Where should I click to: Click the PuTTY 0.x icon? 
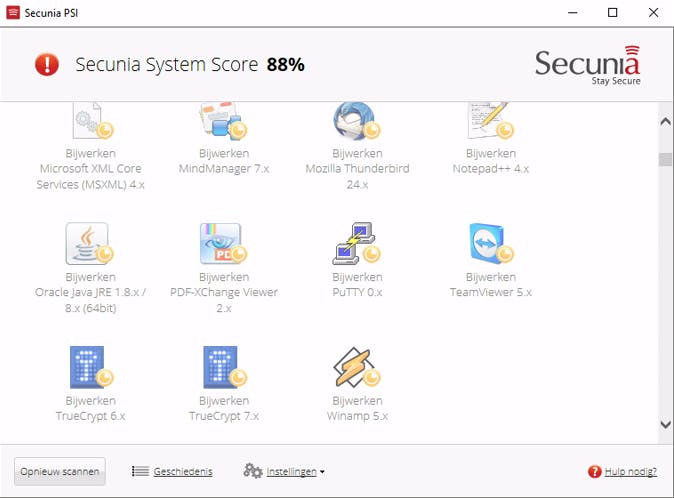pyautogui.click(x=357, y=243)
